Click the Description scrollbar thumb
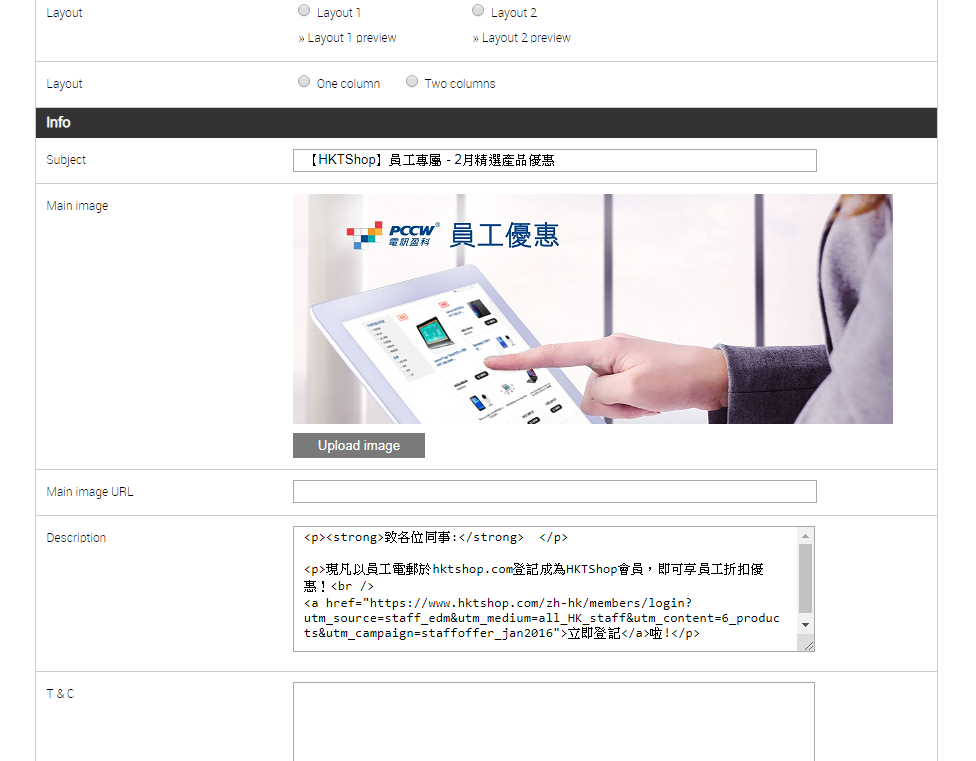 805,579
